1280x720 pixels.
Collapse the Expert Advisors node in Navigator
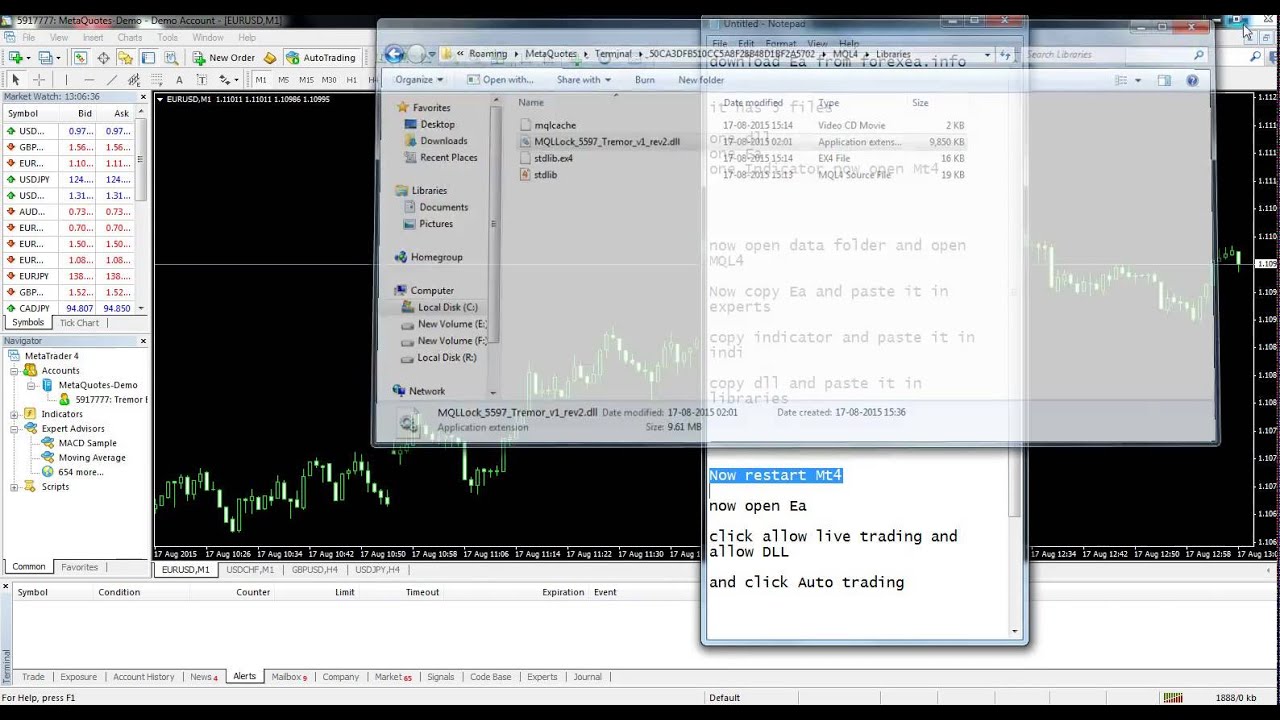pyautogui.click(x=15, y=429)
